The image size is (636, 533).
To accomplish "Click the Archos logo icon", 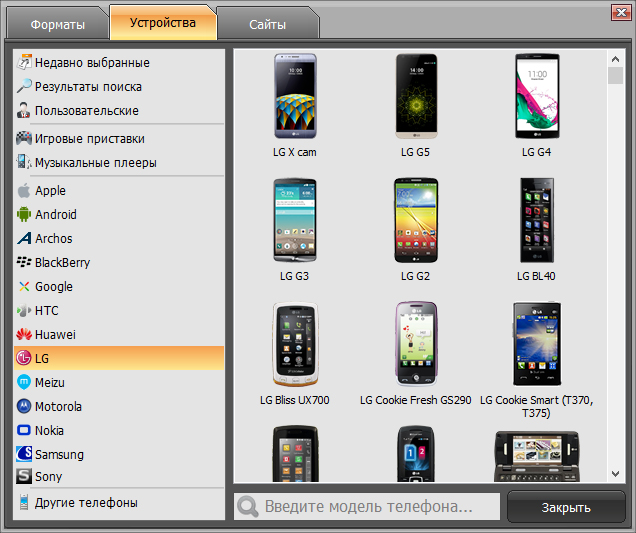I will click(x=24, y=238).
